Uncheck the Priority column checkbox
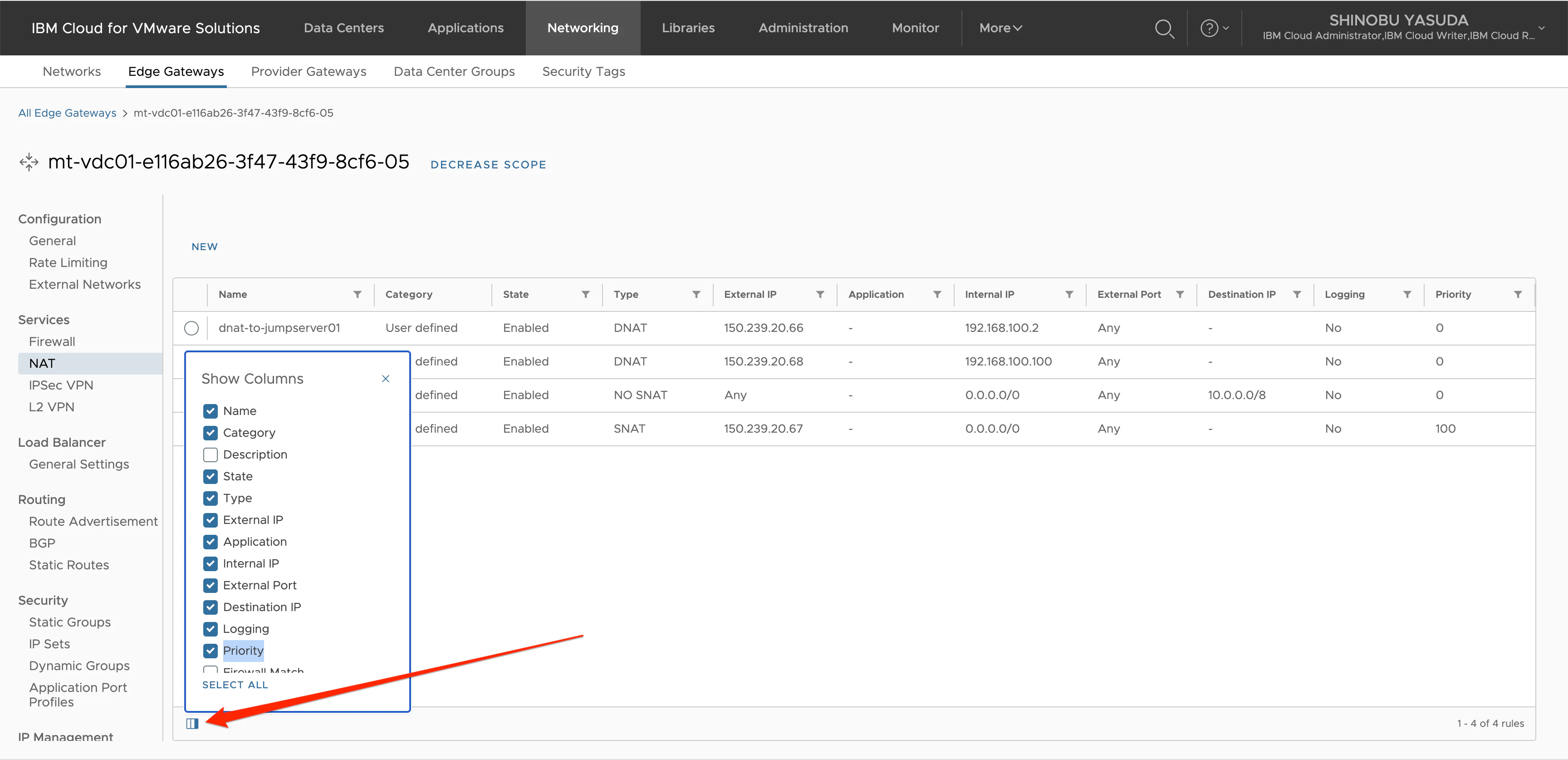Viewport: 1568px width, 760px height. 211,651
